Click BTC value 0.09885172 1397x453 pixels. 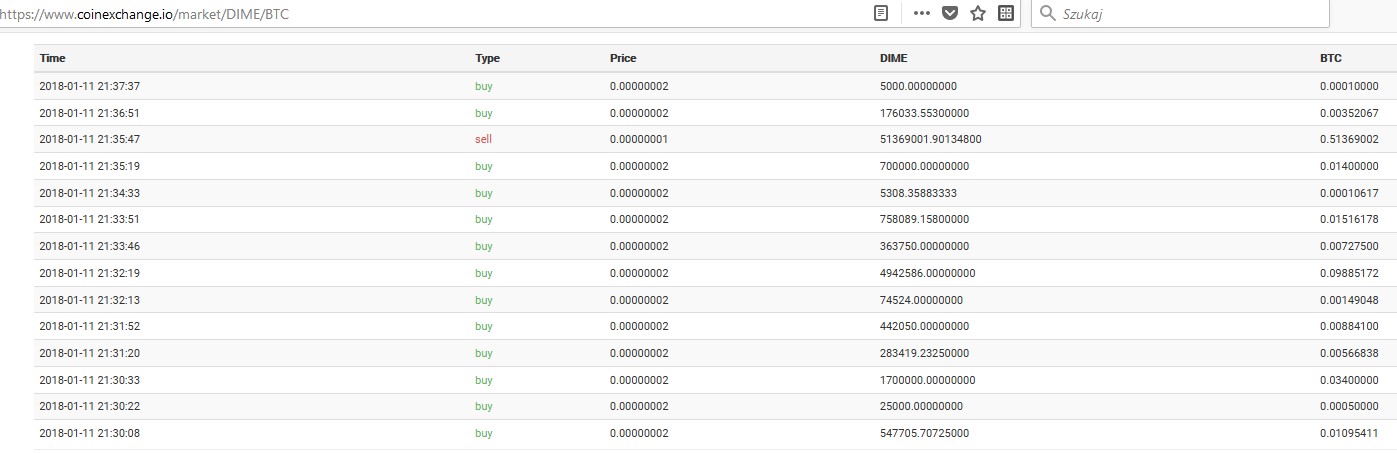[1349, 273]
